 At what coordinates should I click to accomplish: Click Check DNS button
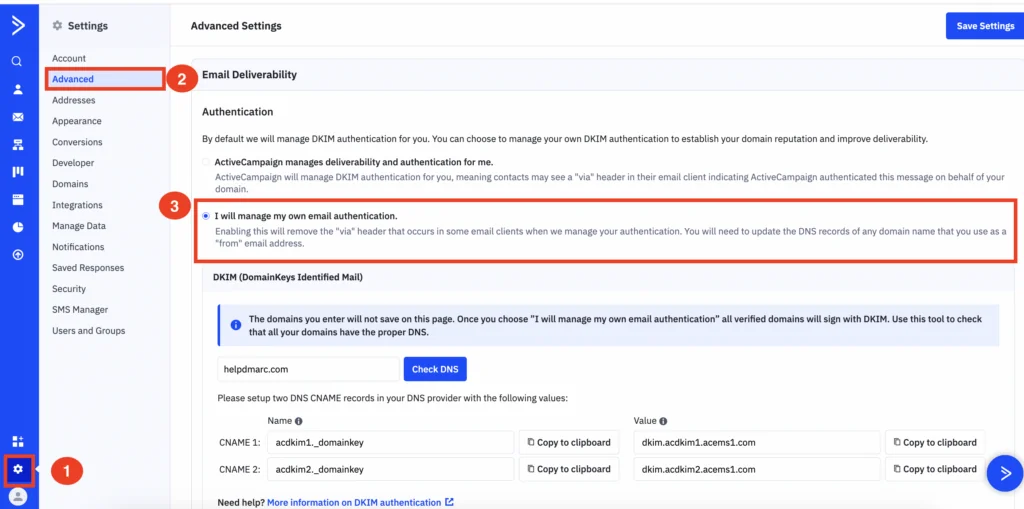coord(435,369)
